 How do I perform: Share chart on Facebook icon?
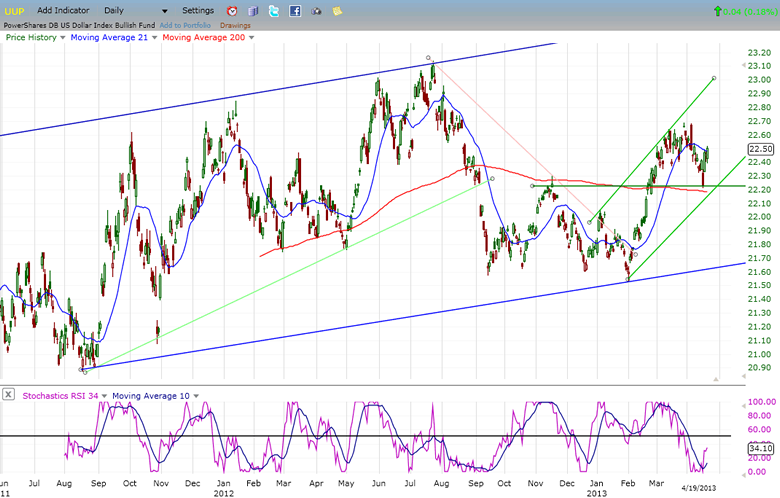tap(295, 10)
